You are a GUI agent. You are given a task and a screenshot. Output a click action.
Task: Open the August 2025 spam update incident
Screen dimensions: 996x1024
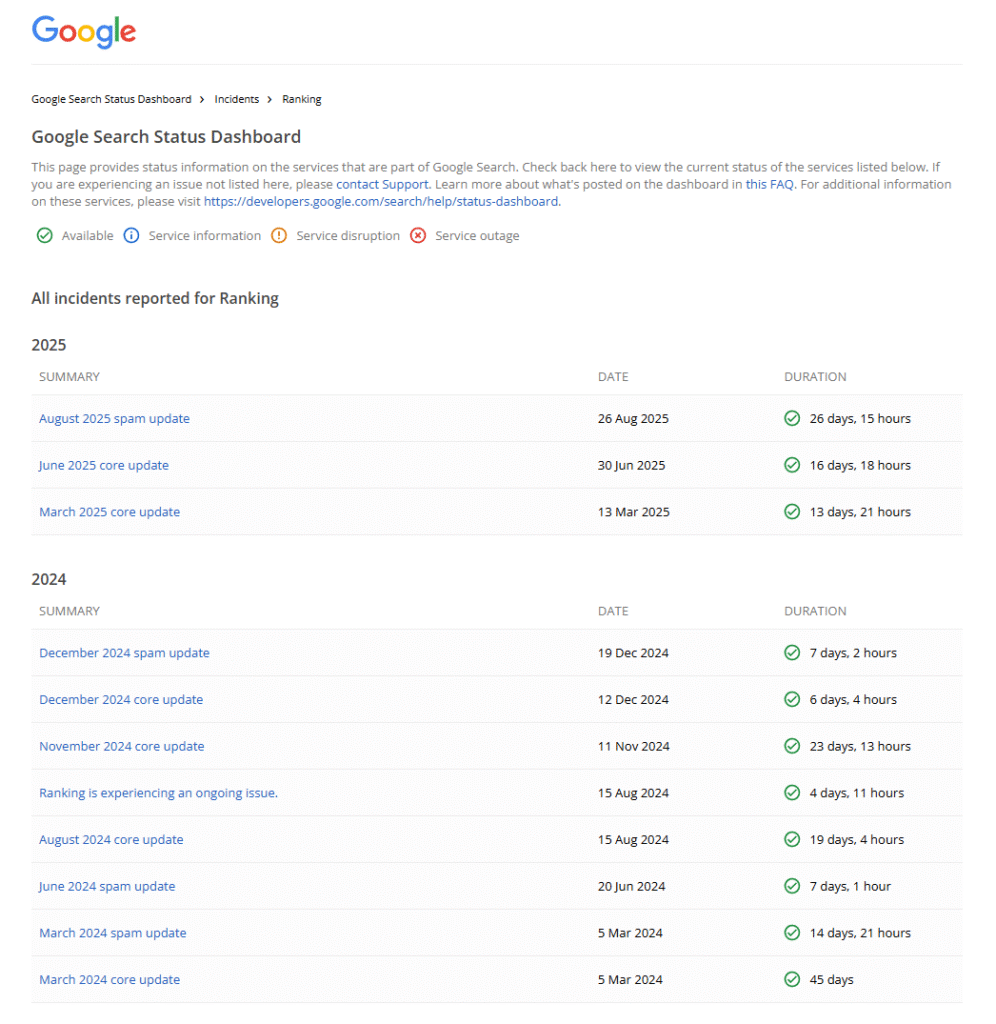click(x=113, y=418)
